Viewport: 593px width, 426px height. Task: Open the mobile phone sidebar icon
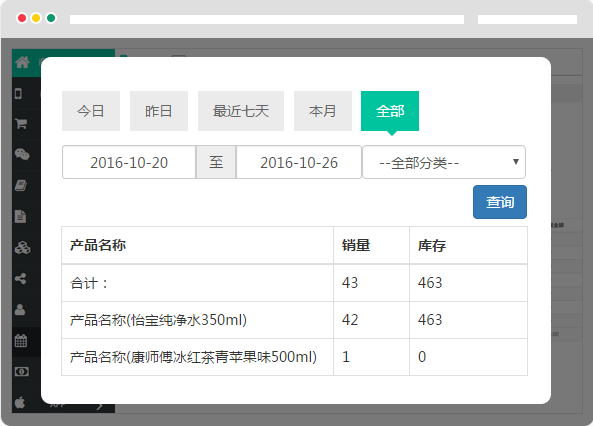click(18, 93)
